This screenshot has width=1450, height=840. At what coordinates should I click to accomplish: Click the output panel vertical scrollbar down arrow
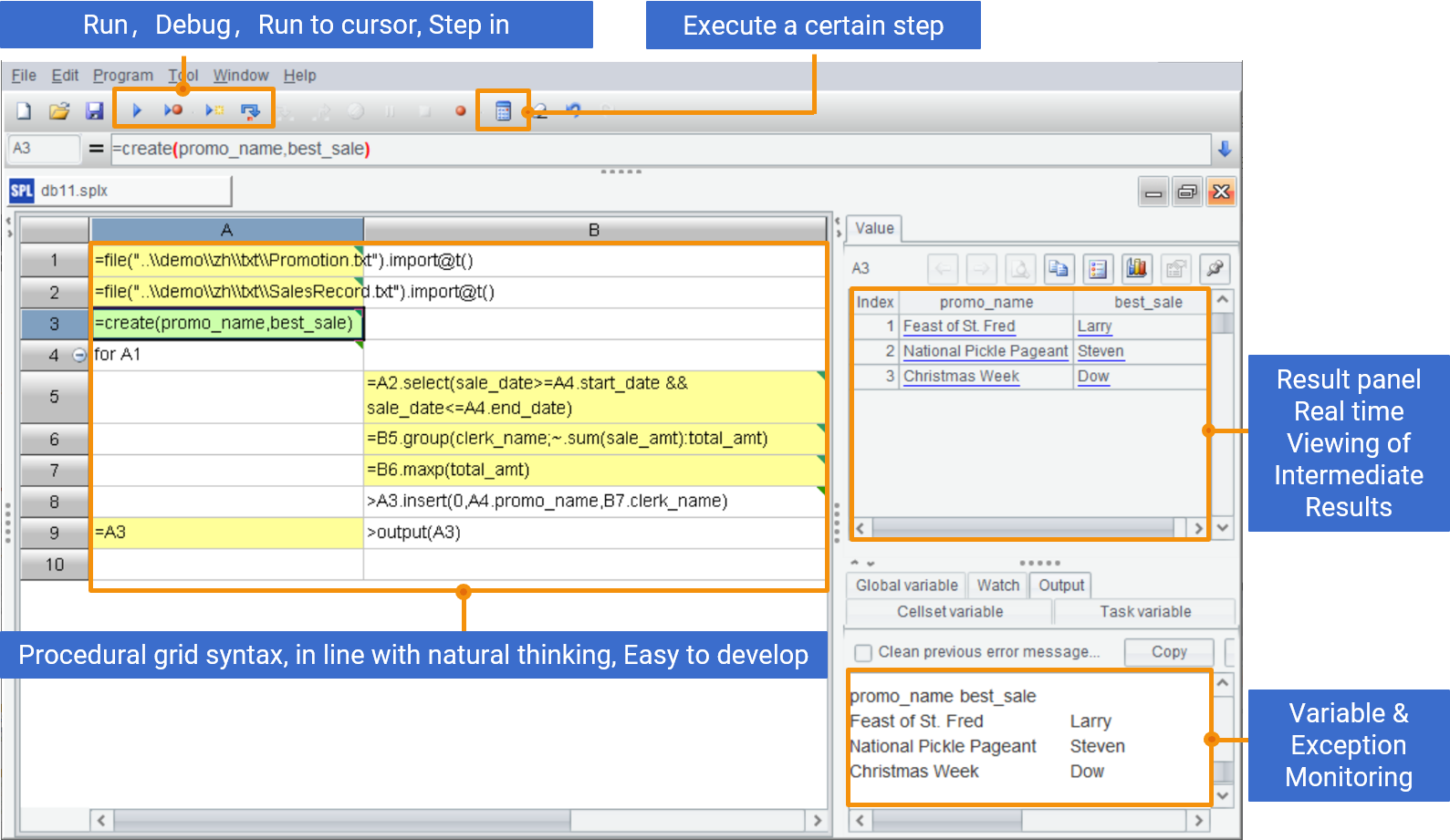pyautogui.click(x=1223, y=795)
